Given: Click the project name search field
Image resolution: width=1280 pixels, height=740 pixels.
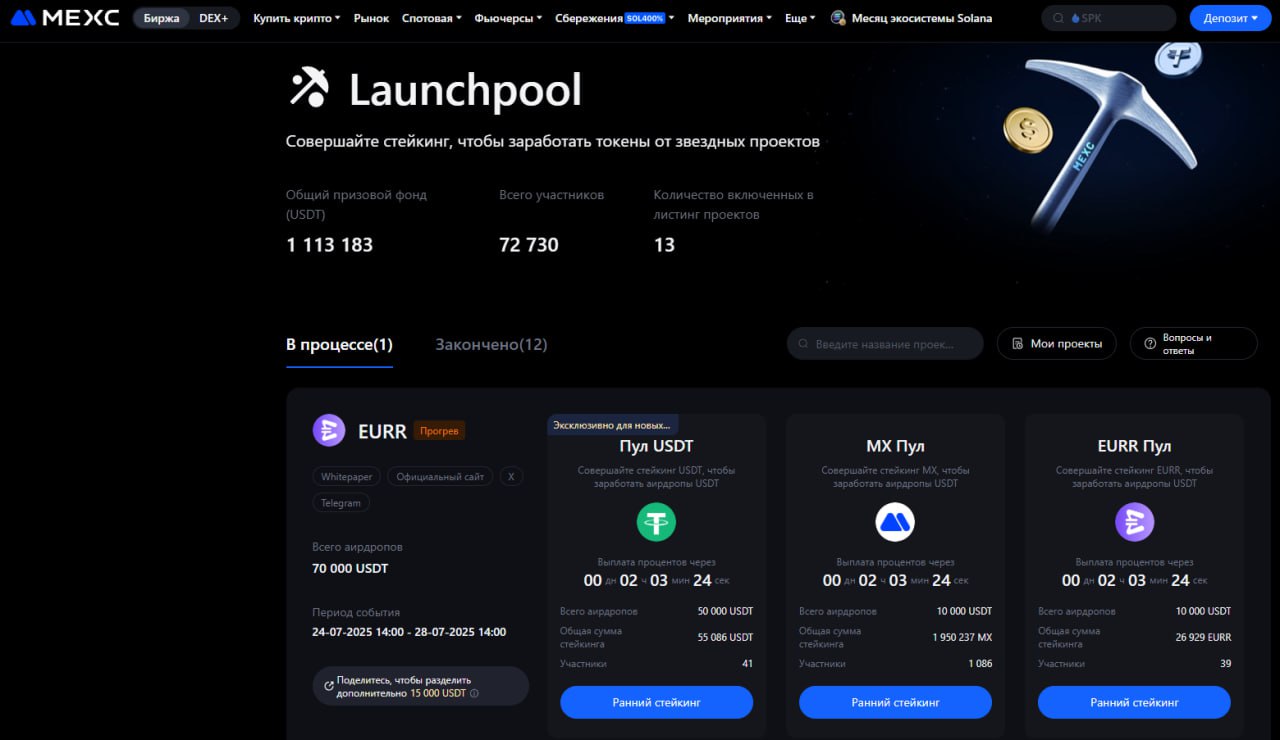Looking at the screenshot, I should coord(885,343).
